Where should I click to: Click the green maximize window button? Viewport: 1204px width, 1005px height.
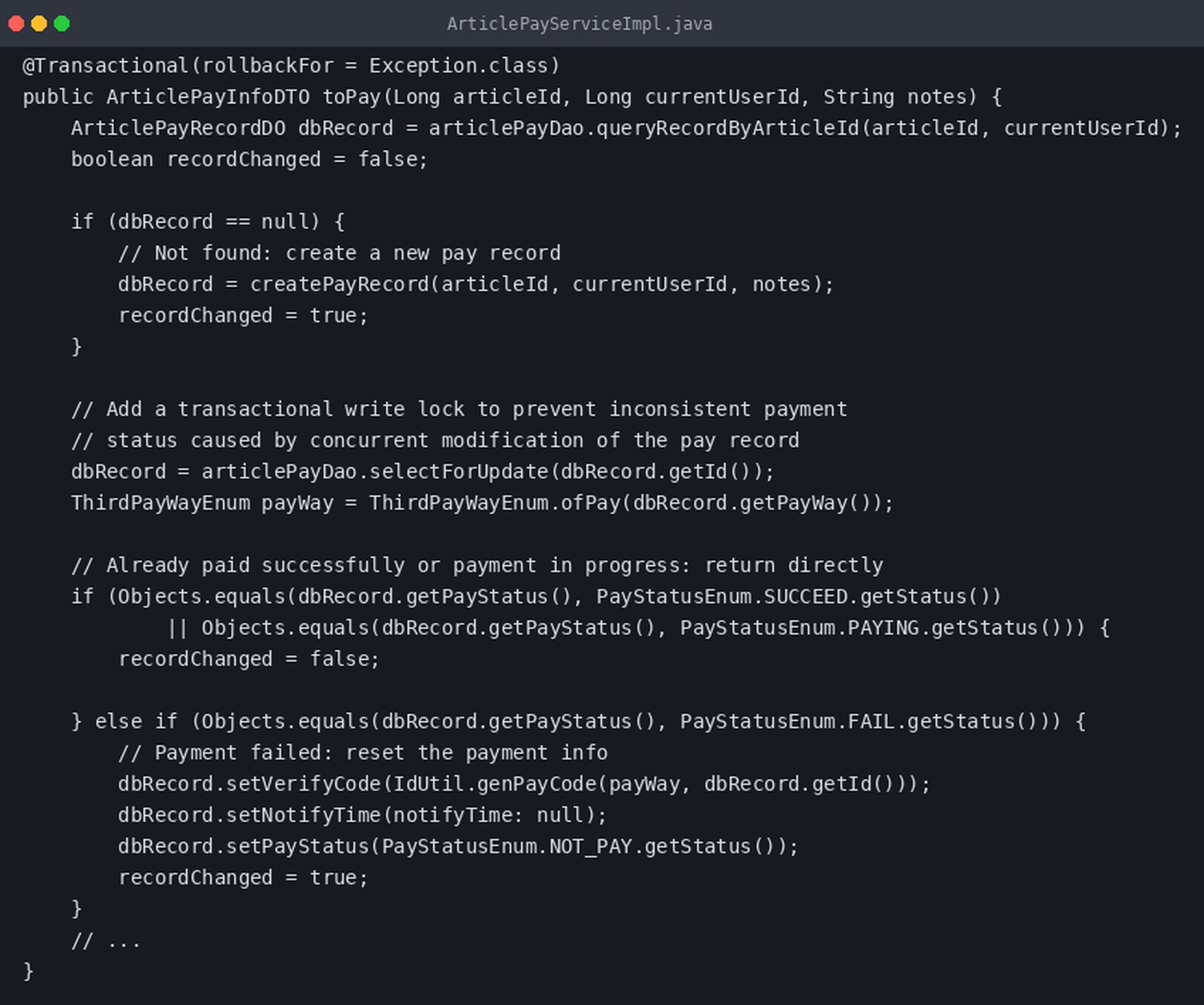(62, 23)
